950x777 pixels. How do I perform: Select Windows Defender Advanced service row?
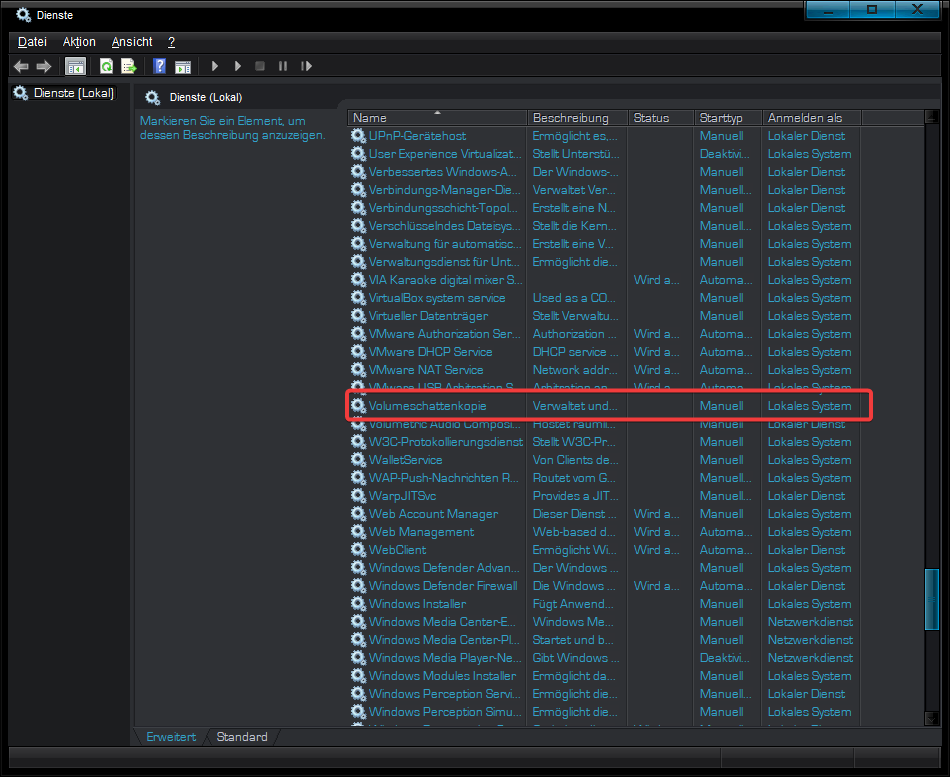pos(606,568)
